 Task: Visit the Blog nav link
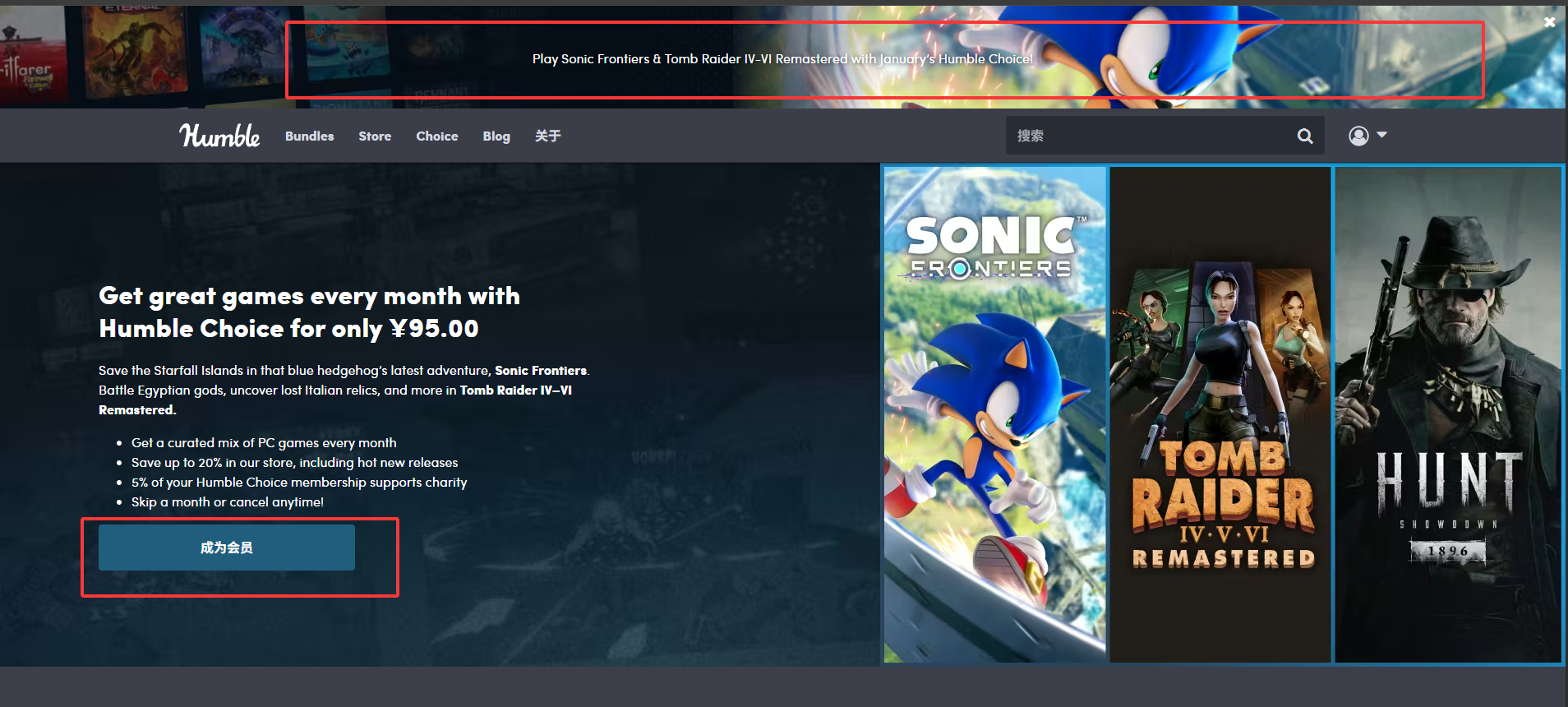coord(496,136)
